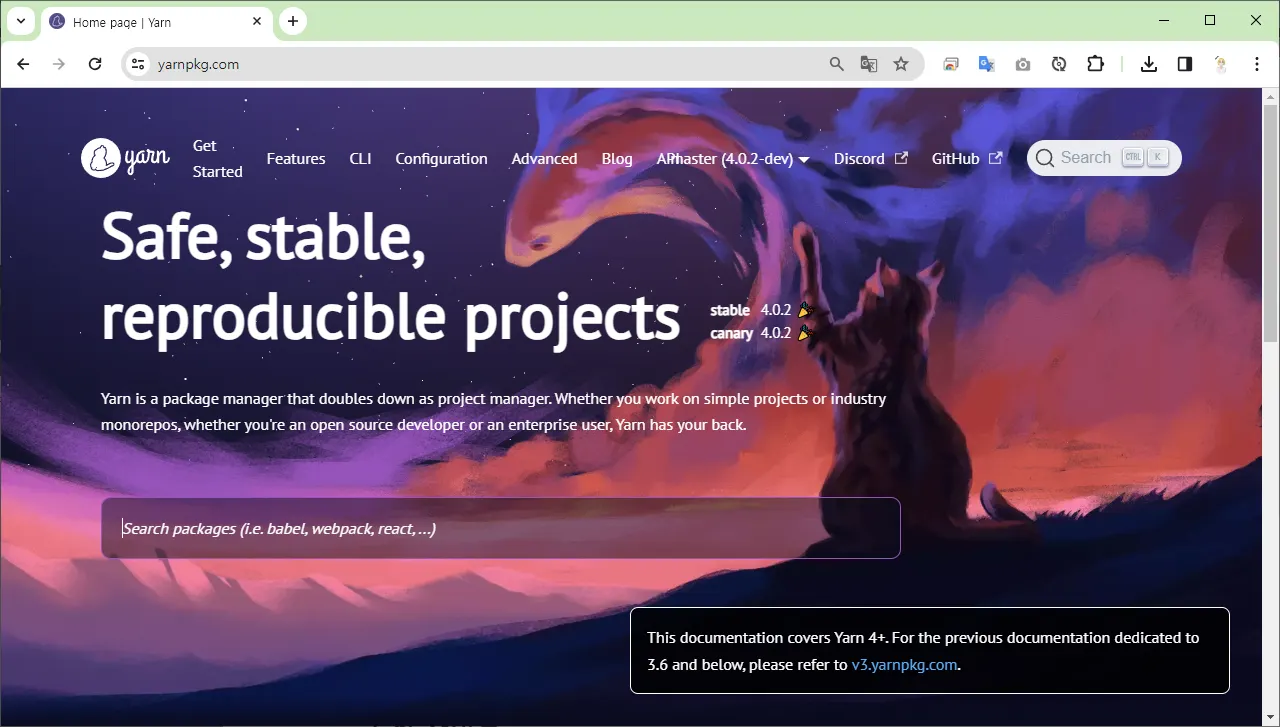Open the Discord external link
The width and height of the screenshot is (1280, 727).
pyautogui.click(x=871, y=158)
